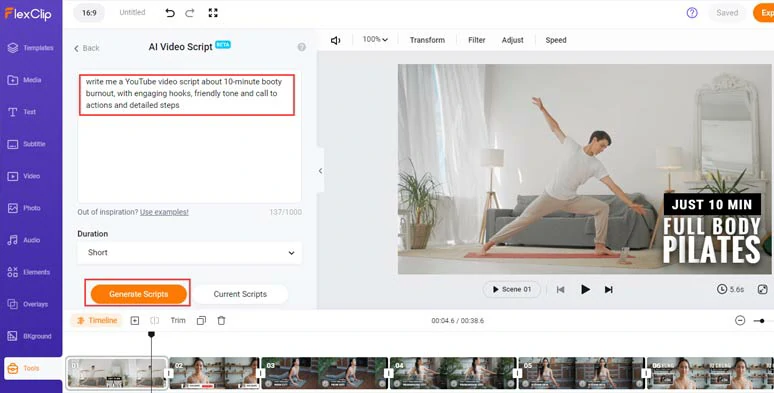Zoom out the timeline with minus icon
Image resolution: width=774 pixels, height=393 pixels.
click(x=740, y=320)
